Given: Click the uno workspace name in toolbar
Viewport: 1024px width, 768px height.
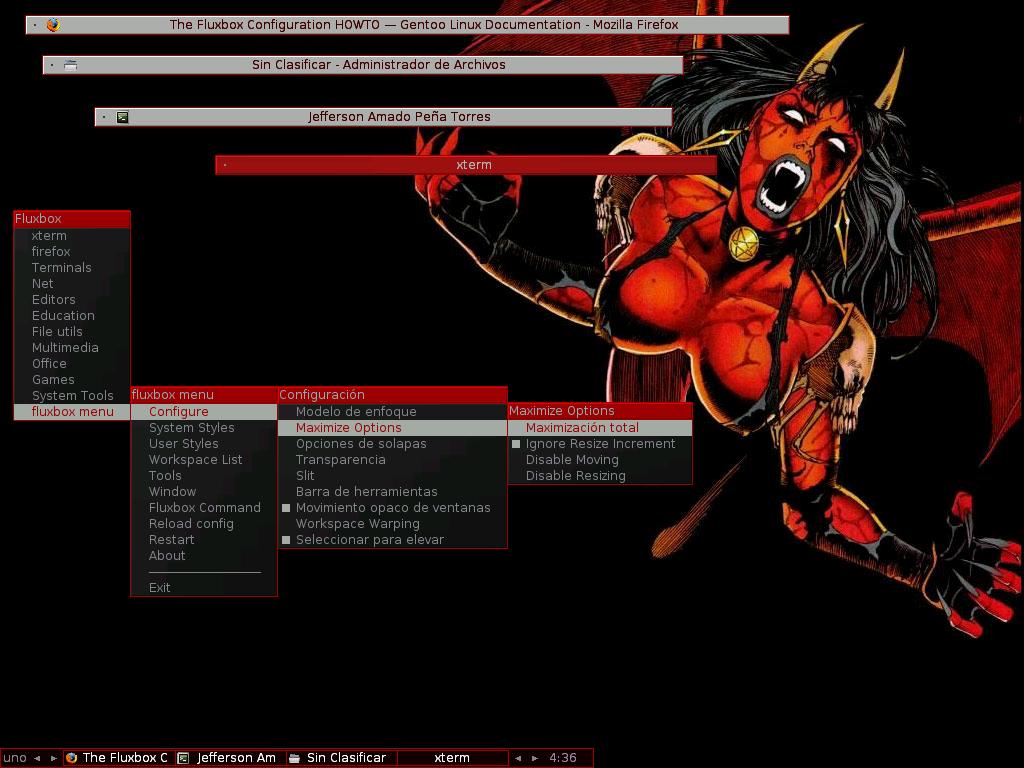Looking at the screenshot, I should (x=15, y=758).
